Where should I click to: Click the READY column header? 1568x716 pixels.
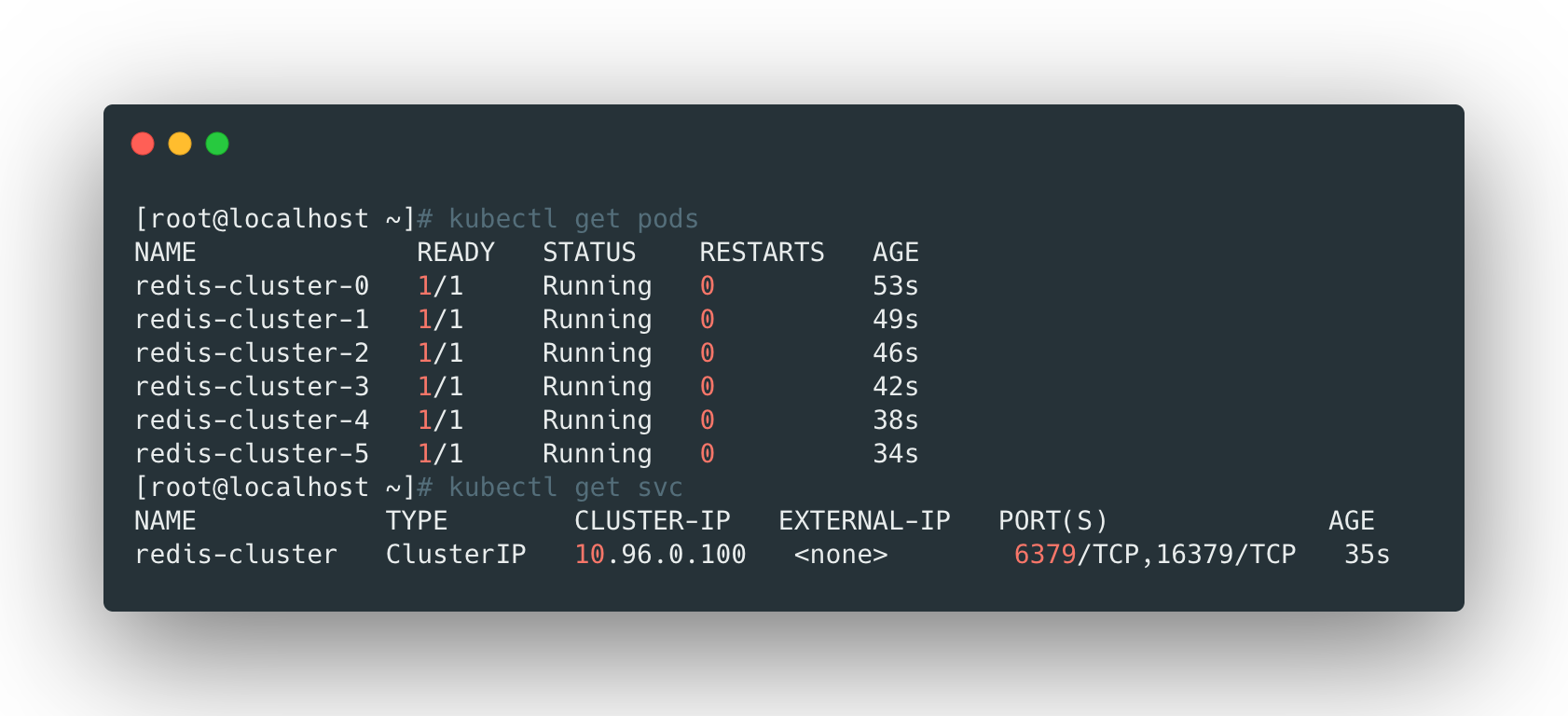[456, 253]
